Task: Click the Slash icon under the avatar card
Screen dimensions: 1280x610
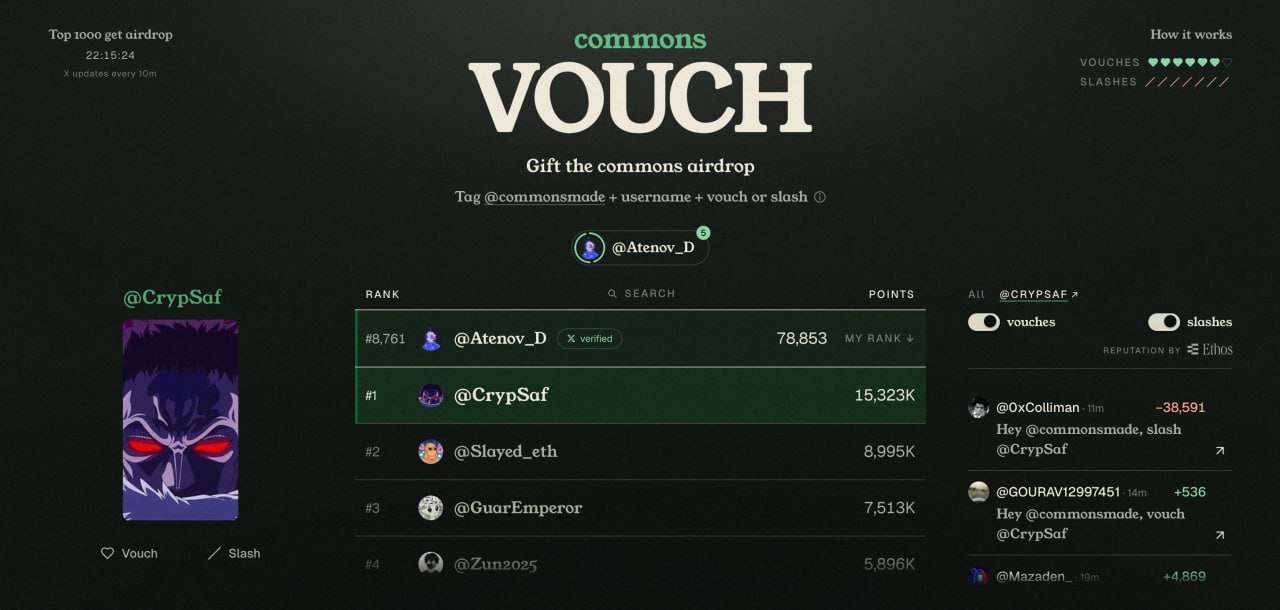Action: [x=214, y=553]
